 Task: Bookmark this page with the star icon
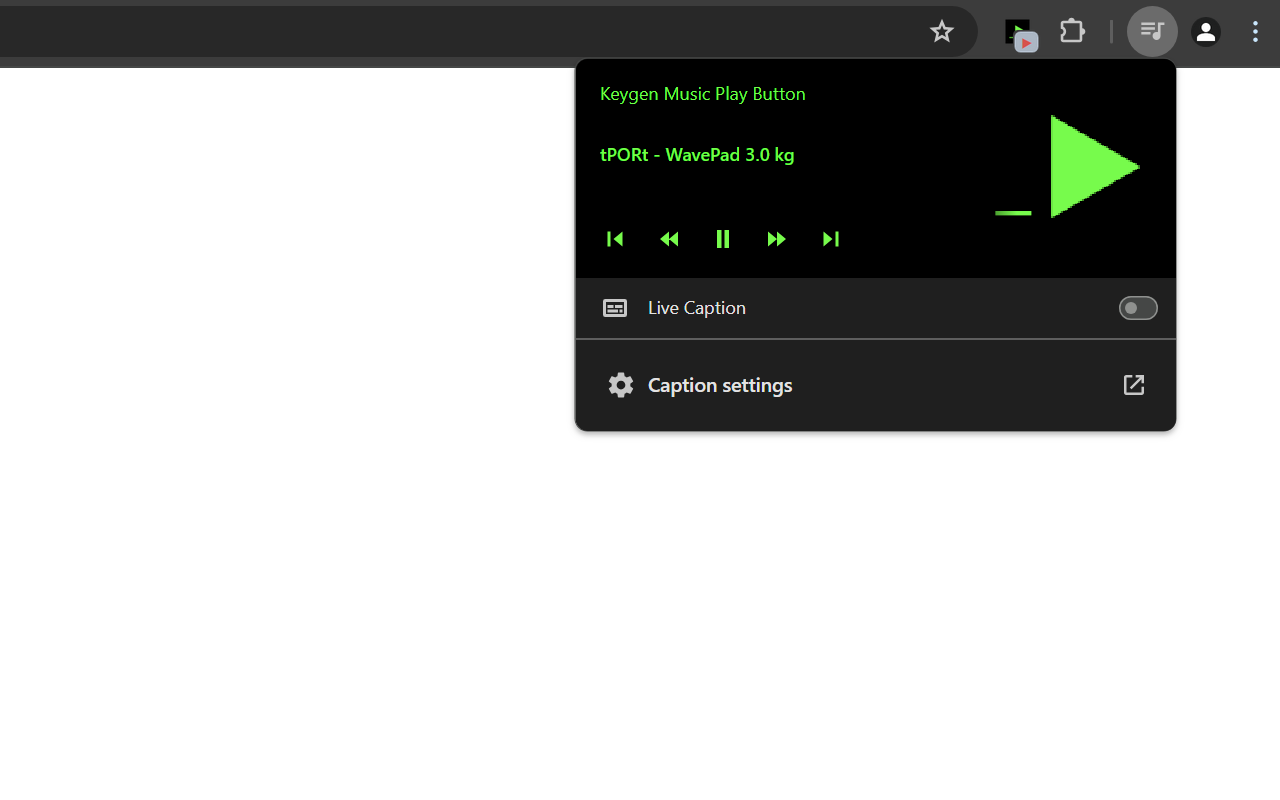pos(941,31)
